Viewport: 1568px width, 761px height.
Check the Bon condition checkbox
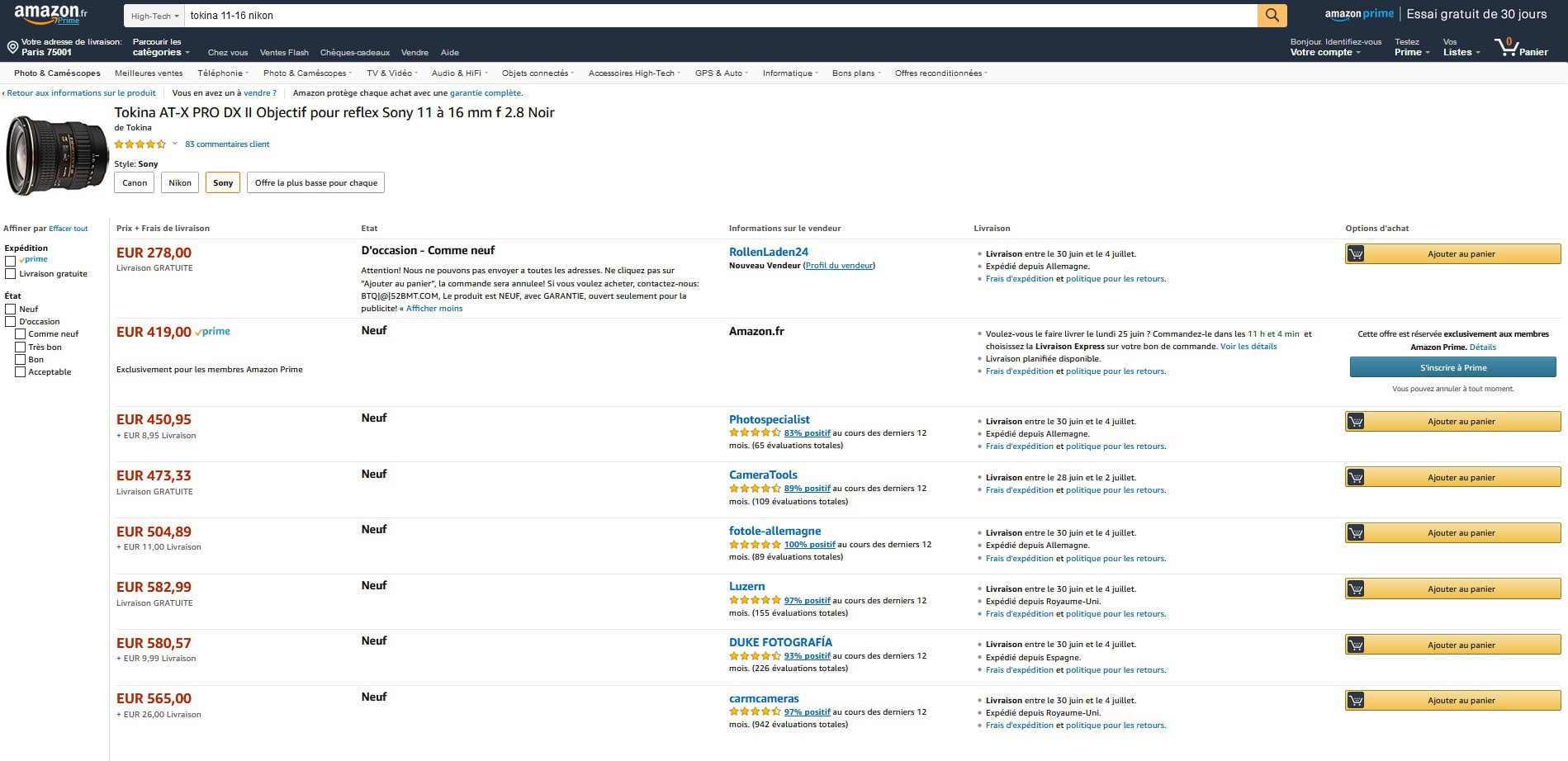click(20, 360)
